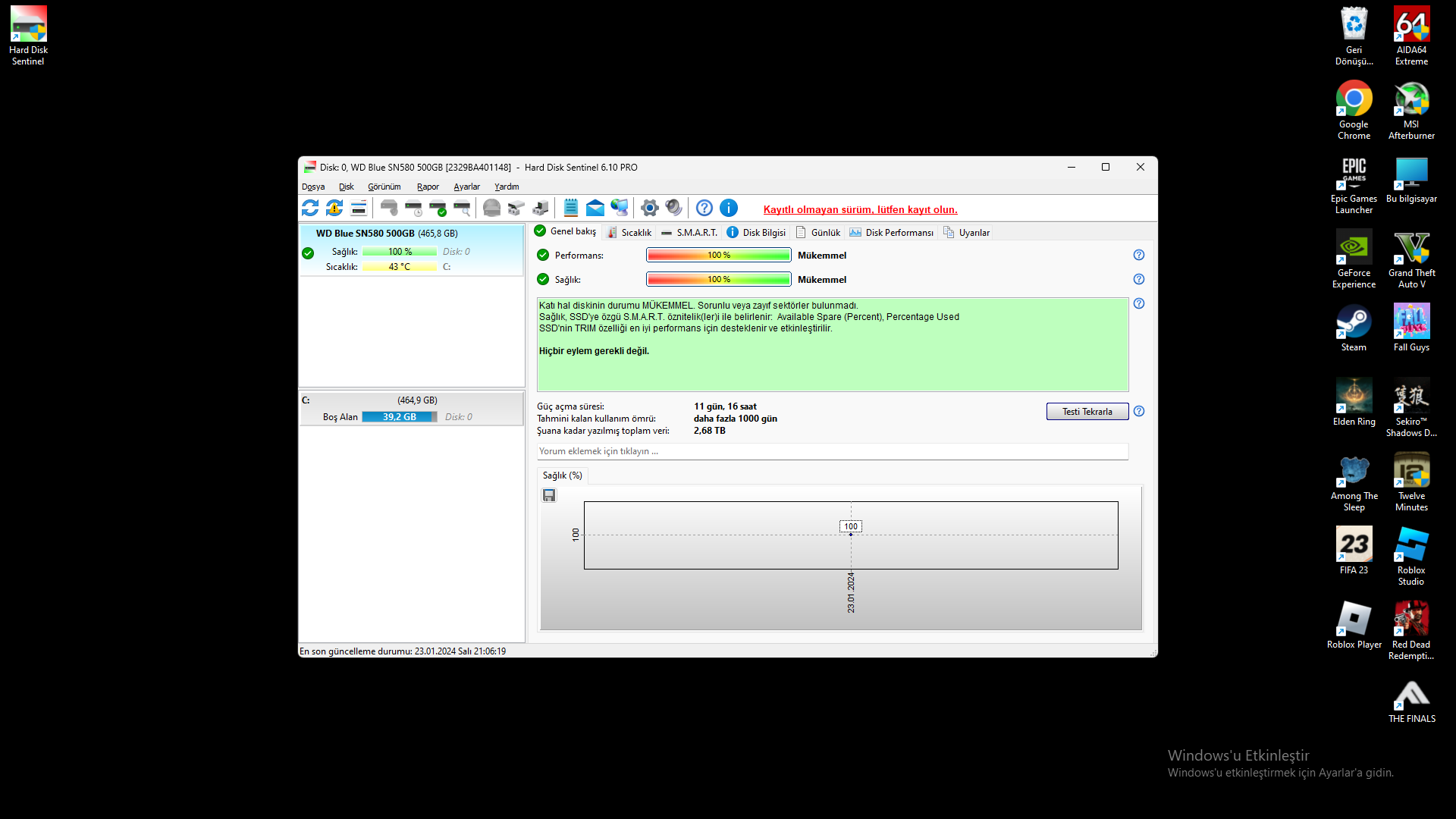This screenshot has width=1456, height=819.
Task: Open the Yardım menu
Action: pyautogui.click(x=507, y=187)
